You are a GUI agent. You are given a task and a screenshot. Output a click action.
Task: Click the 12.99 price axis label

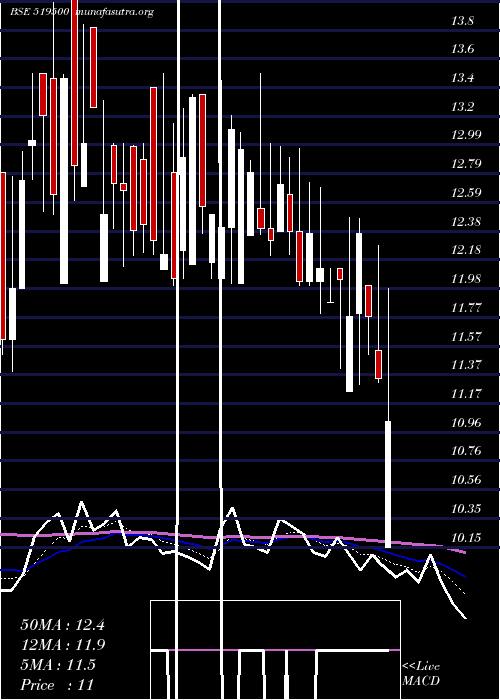click(x=466, y=135)
